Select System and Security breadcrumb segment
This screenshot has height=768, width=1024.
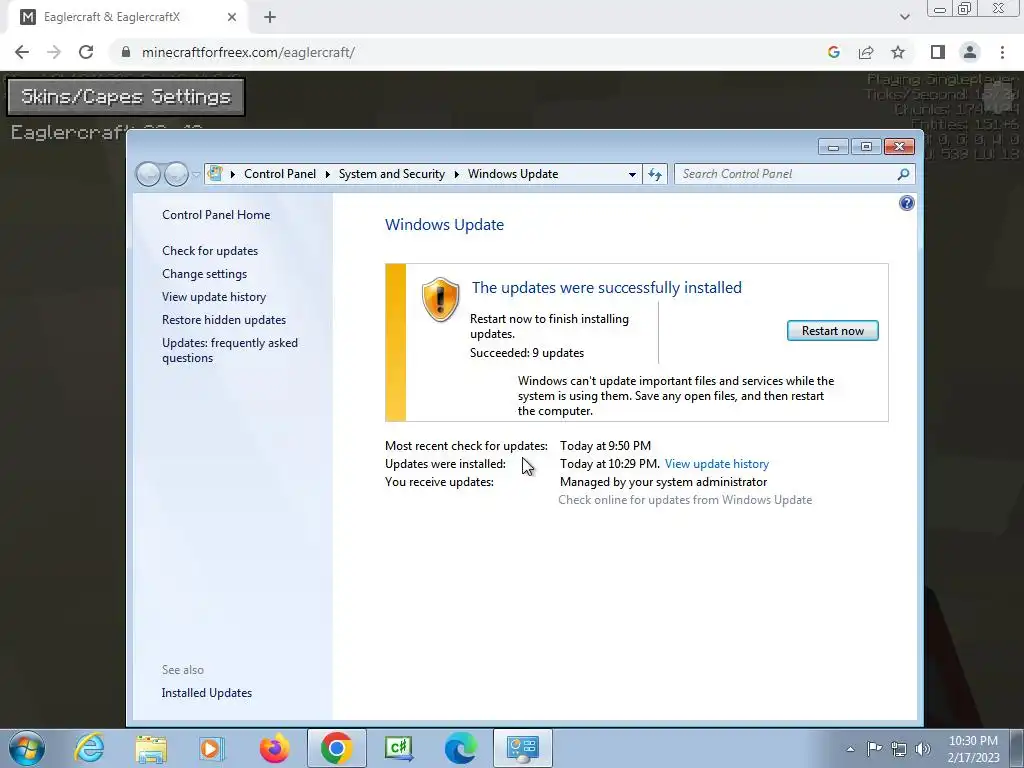tap(391, 174)
